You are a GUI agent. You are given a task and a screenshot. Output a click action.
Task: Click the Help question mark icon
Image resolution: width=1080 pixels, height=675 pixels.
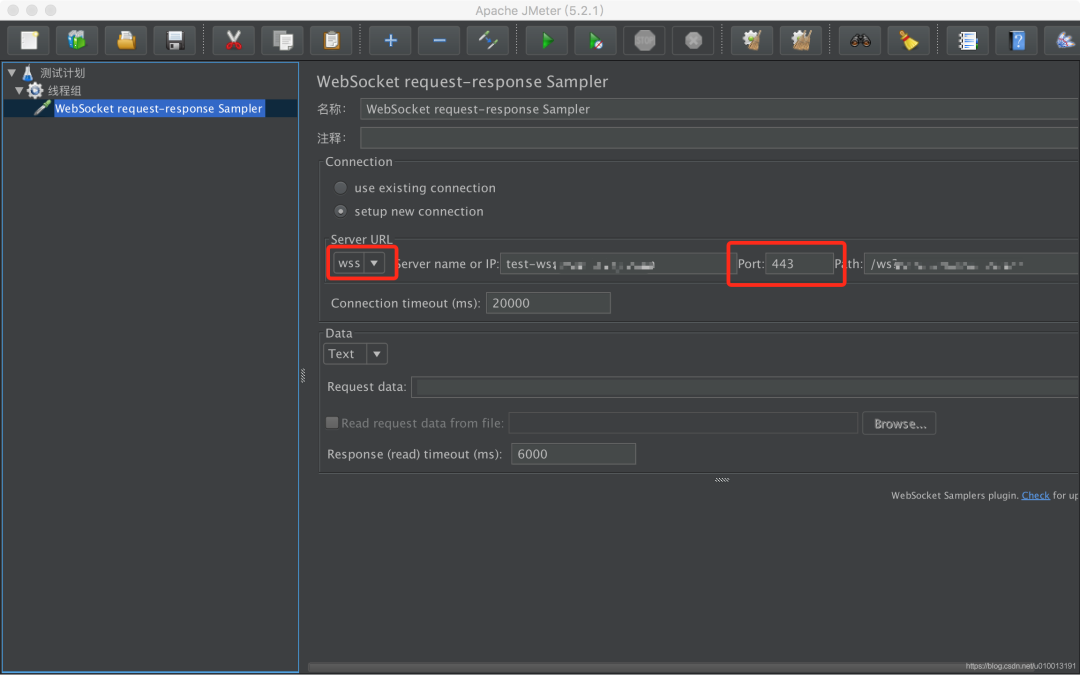pyautogui.click(x=1017, y=41)
